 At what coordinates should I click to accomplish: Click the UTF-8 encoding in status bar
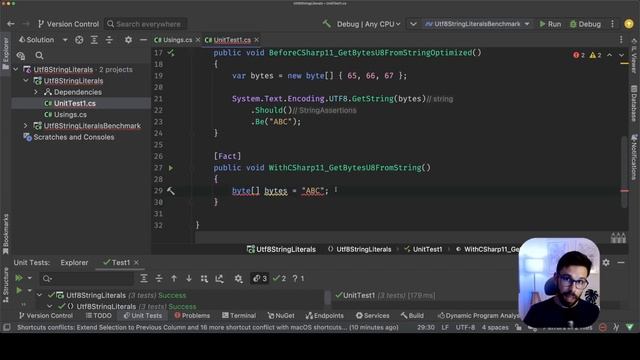click(x=465, y=327)
